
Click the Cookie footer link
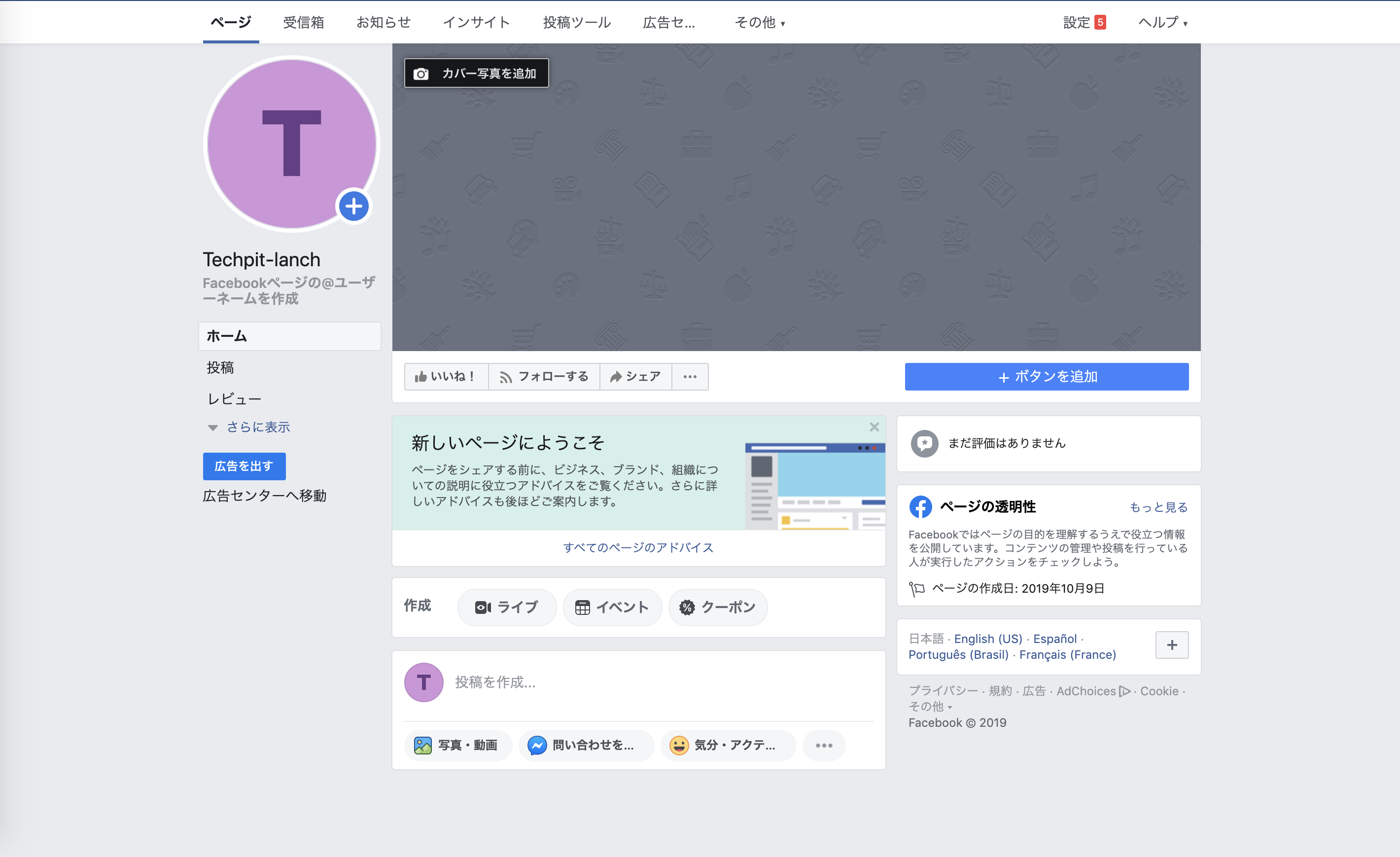point(1159,691)
